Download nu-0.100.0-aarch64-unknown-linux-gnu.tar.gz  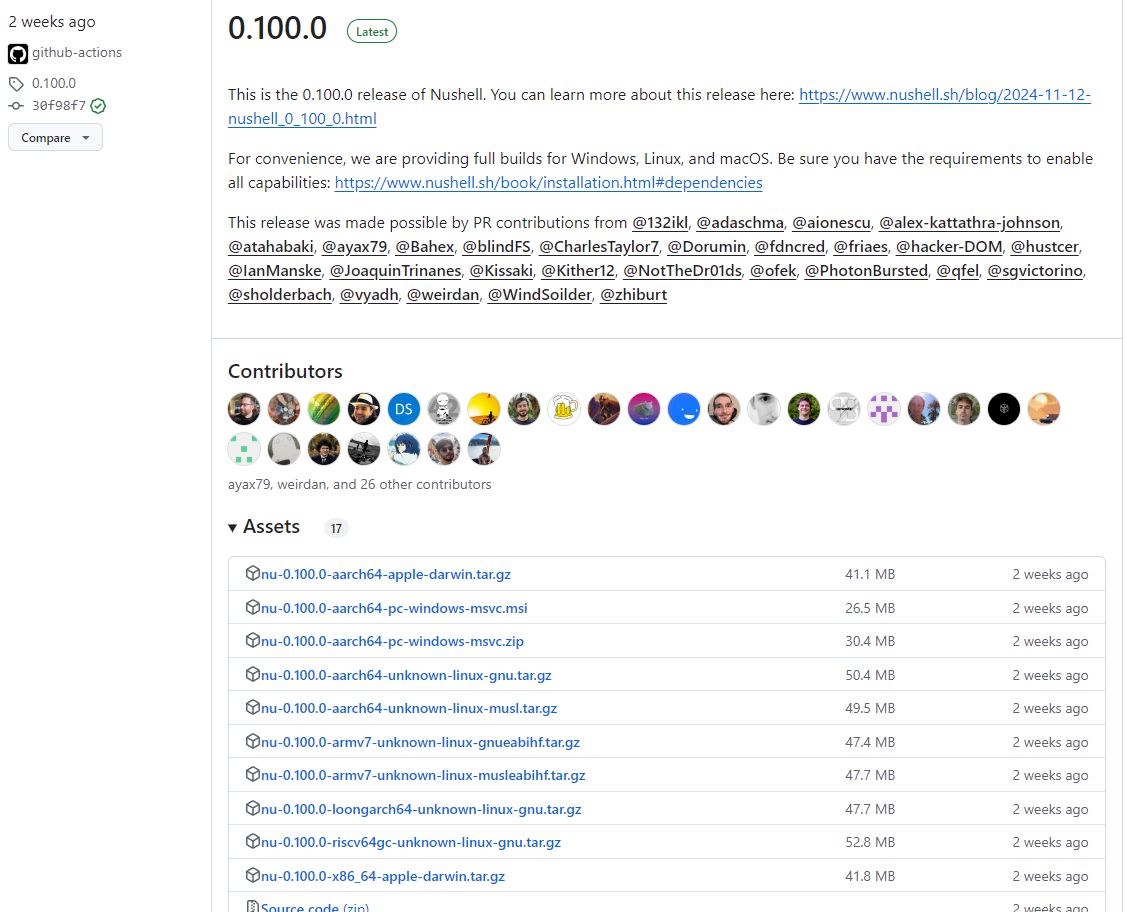[406, 676]
